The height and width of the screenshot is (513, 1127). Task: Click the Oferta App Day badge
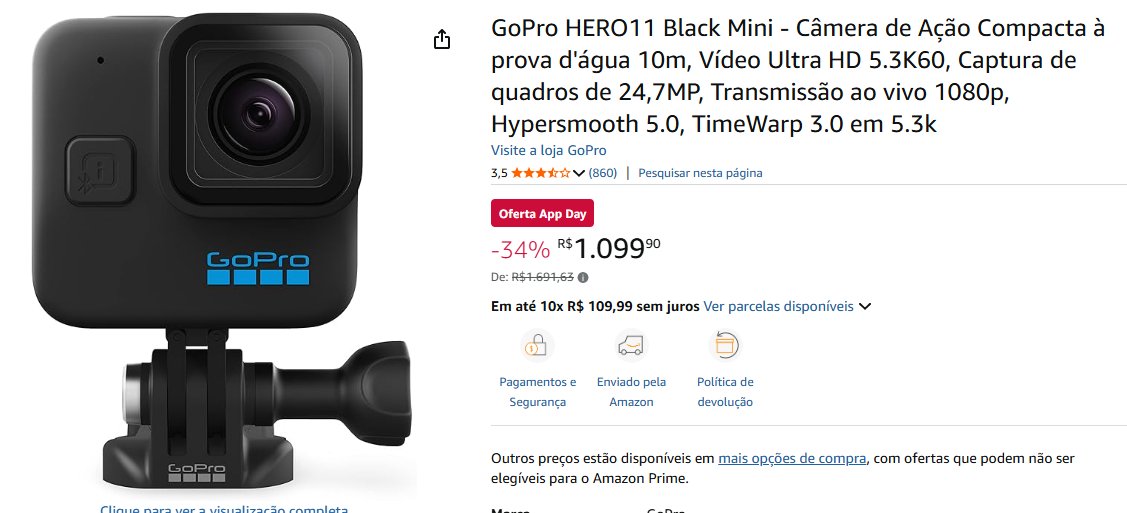pyautogui.click(x=543, y=213)
